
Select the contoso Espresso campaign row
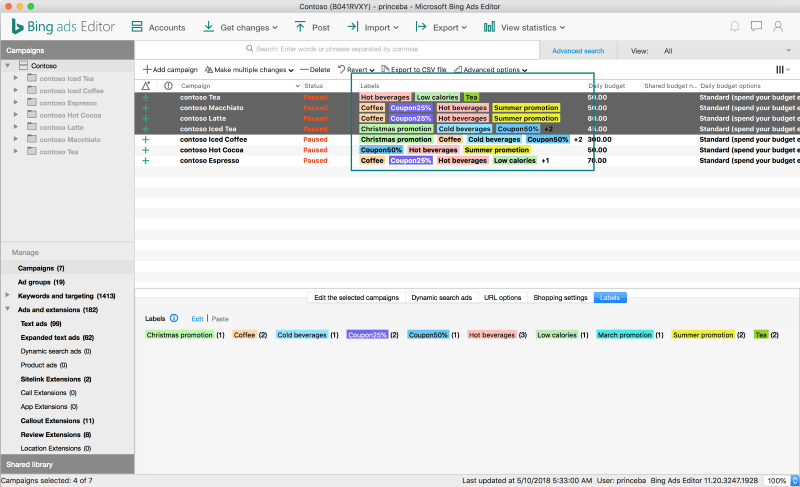[x=467, y=161]
